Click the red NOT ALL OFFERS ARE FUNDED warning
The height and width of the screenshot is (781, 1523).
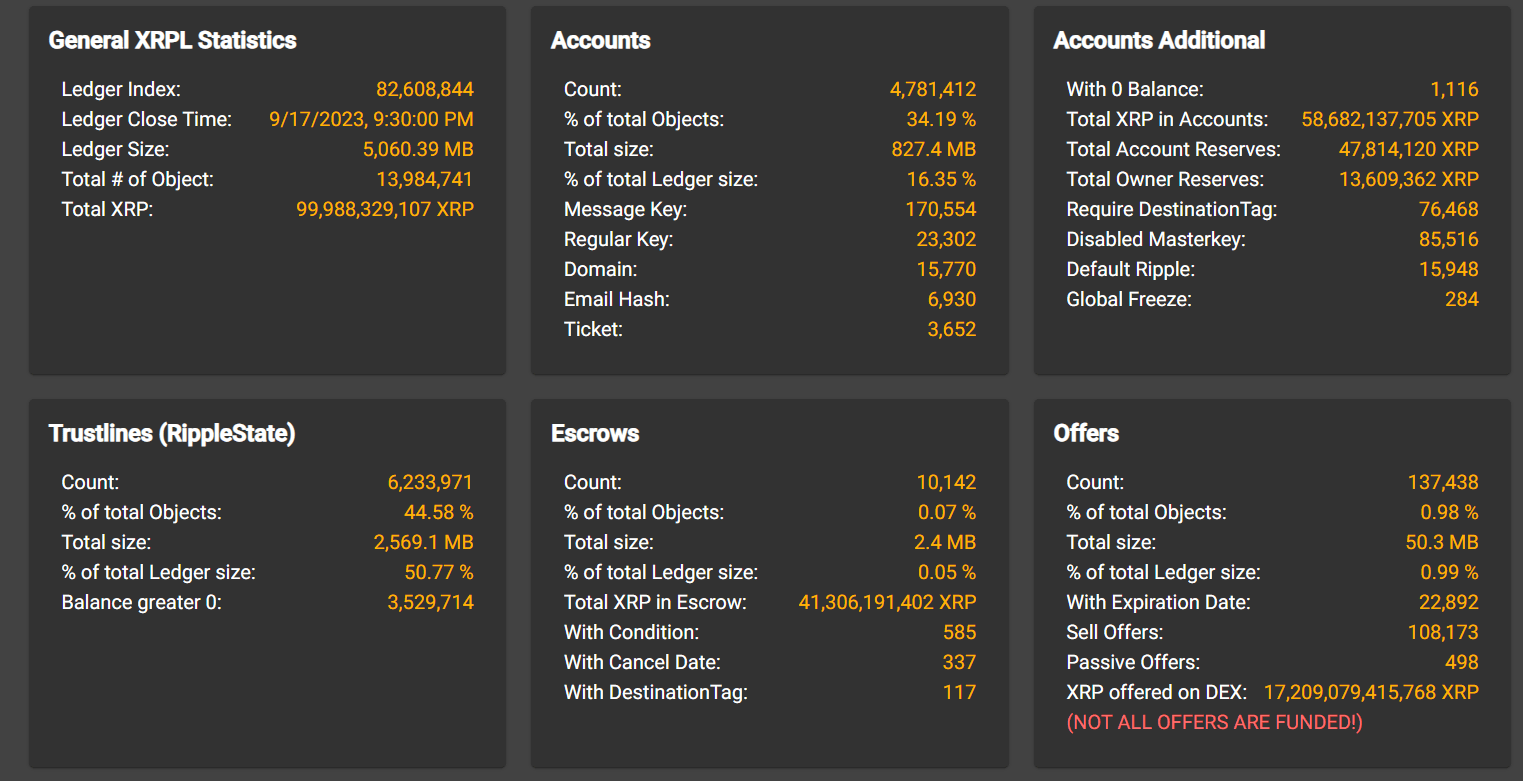pyautogui.click(x=1215, y=722)
